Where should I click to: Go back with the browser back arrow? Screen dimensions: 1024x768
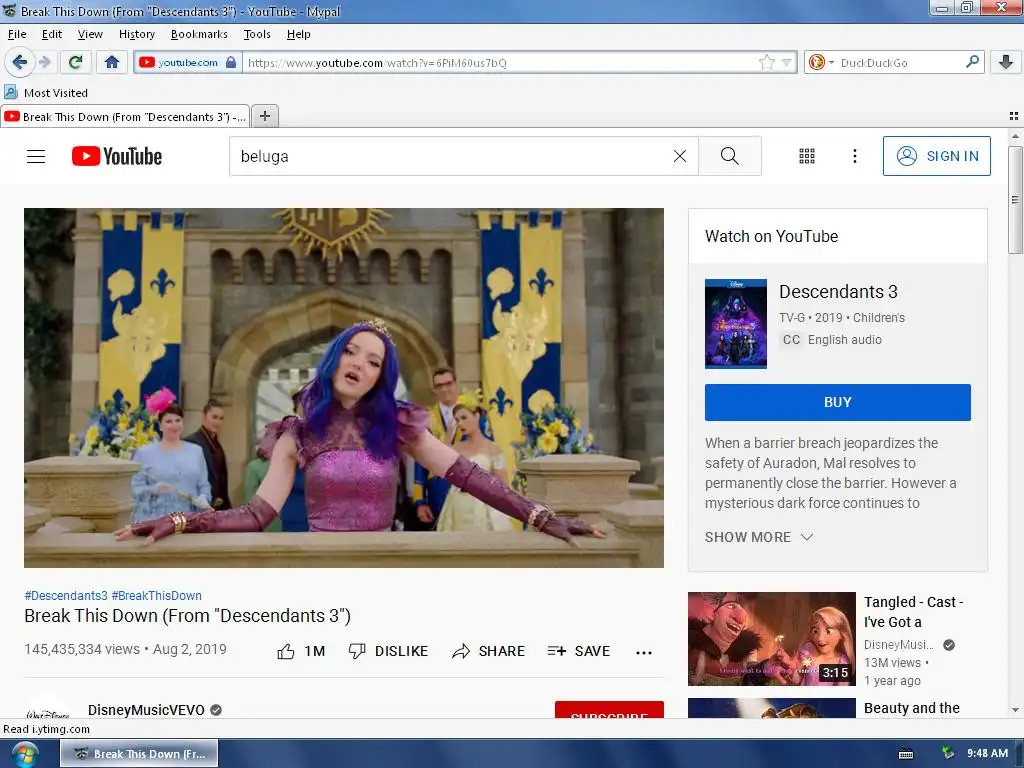[x=19, y=62]
